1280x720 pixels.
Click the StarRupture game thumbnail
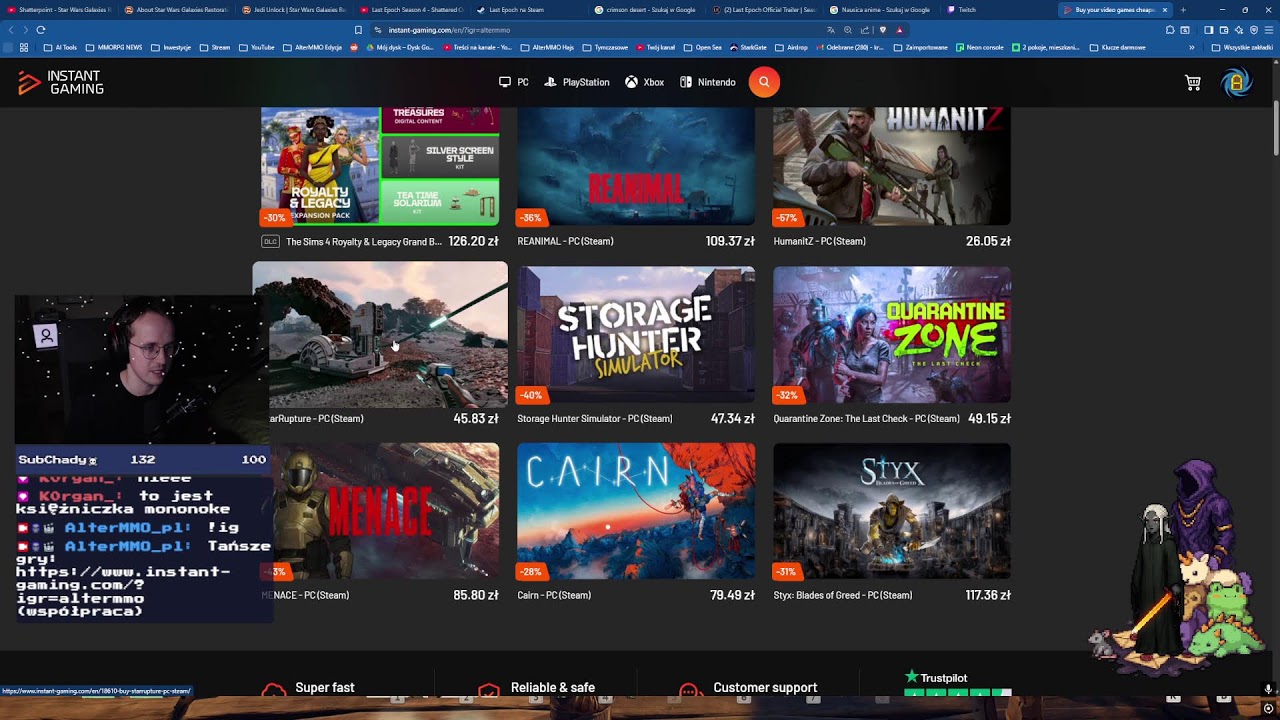[380, 335]
